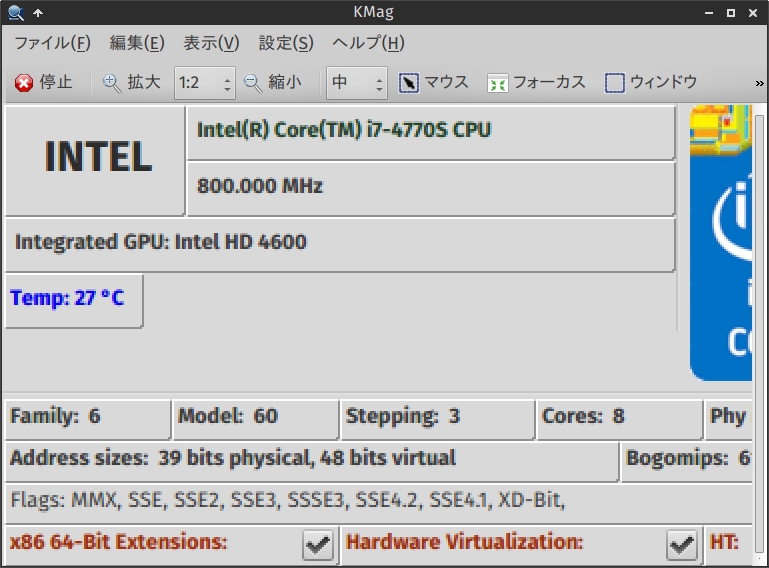Click the keep-above arrow in title bar

click(x=38, y=13)
